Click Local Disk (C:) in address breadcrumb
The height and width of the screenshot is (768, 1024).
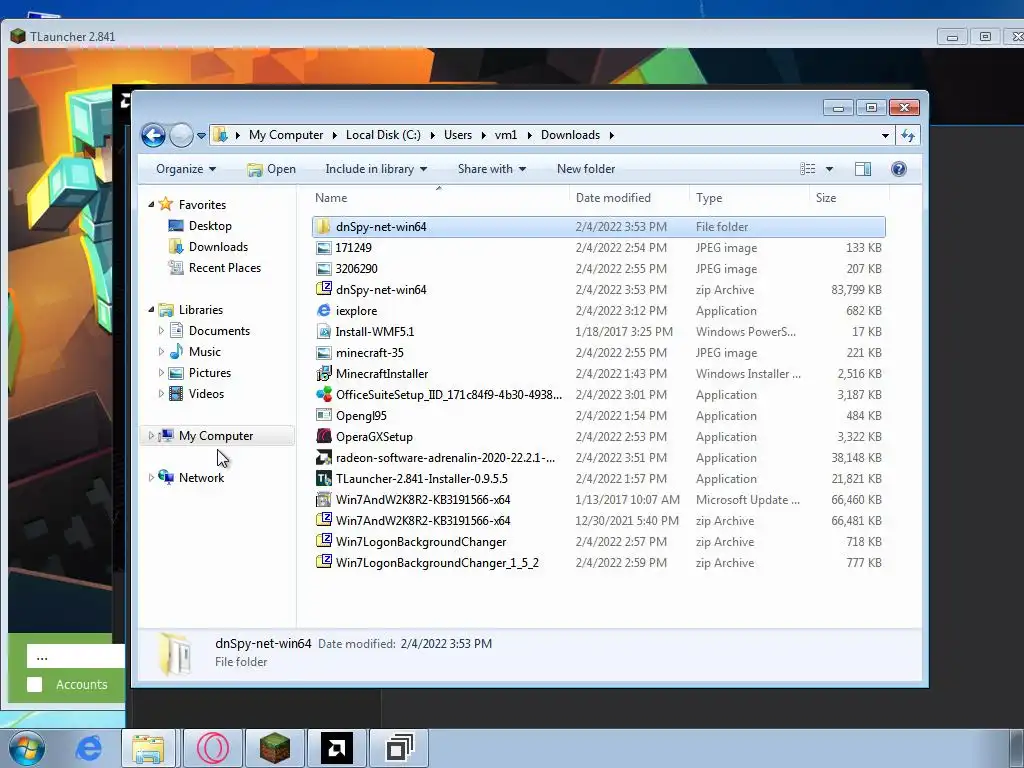pyautogui.click(x=383, y=135)
